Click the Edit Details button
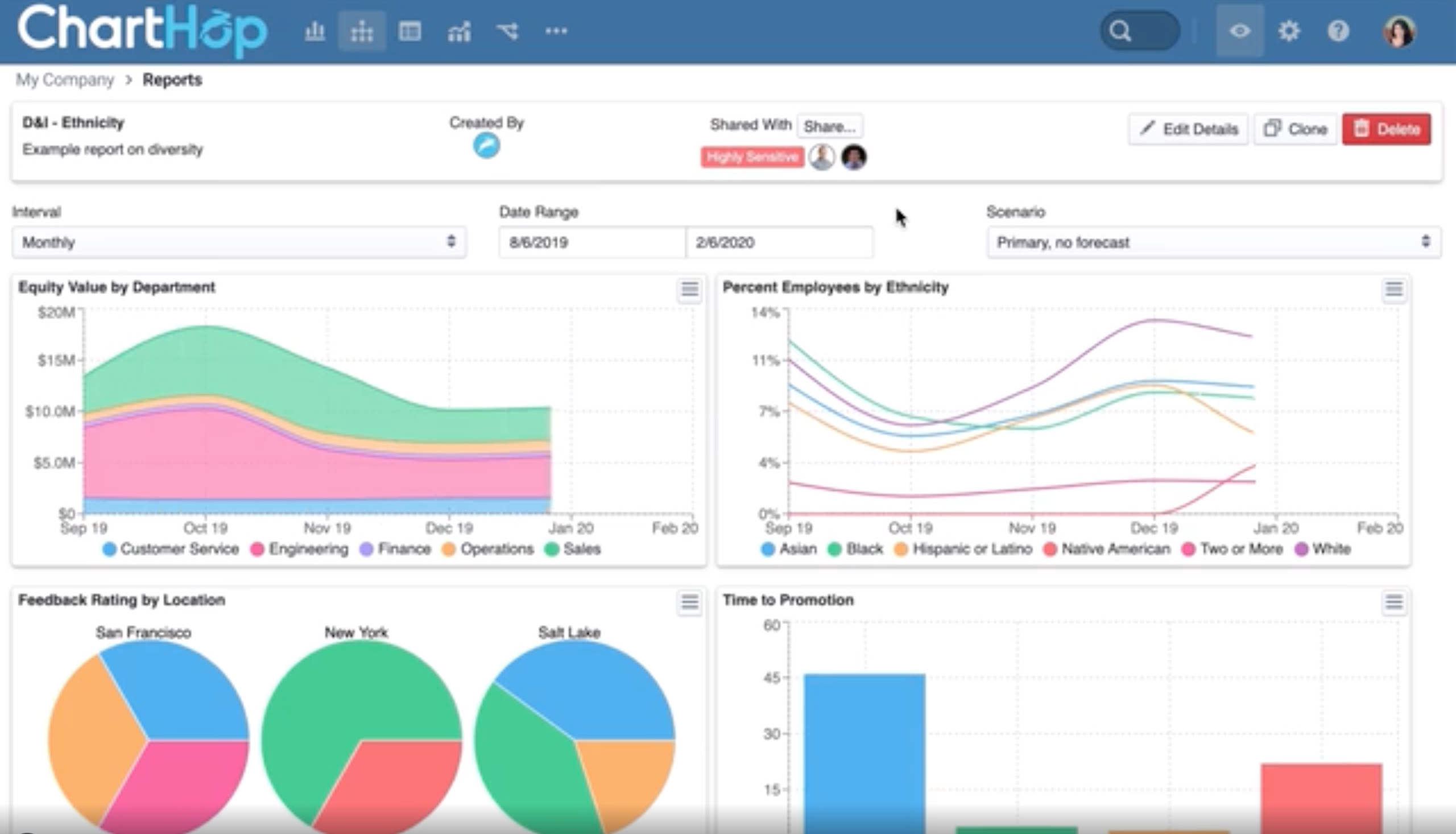The width and height of the screenshot is (1456, 834). [x=1188, y=129]
